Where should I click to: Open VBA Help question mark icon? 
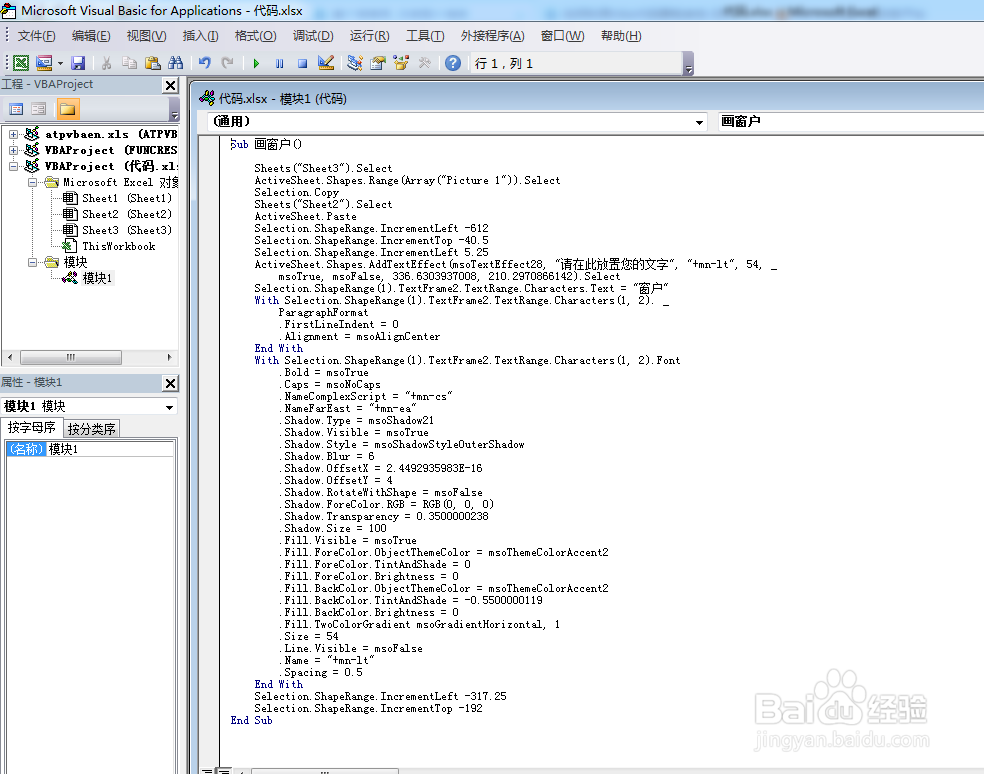pyautogui.click(x=452, y=63)
